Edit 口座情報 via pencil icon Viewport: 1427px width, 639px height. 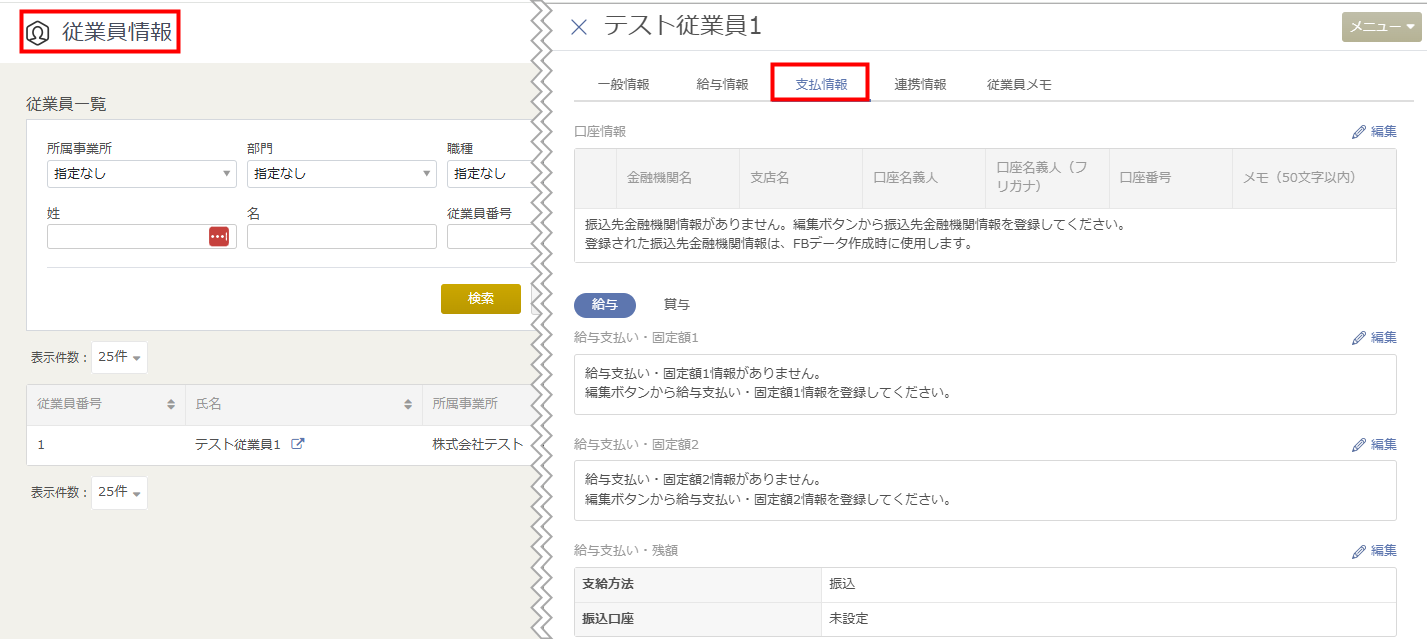tap(1373, 131)
